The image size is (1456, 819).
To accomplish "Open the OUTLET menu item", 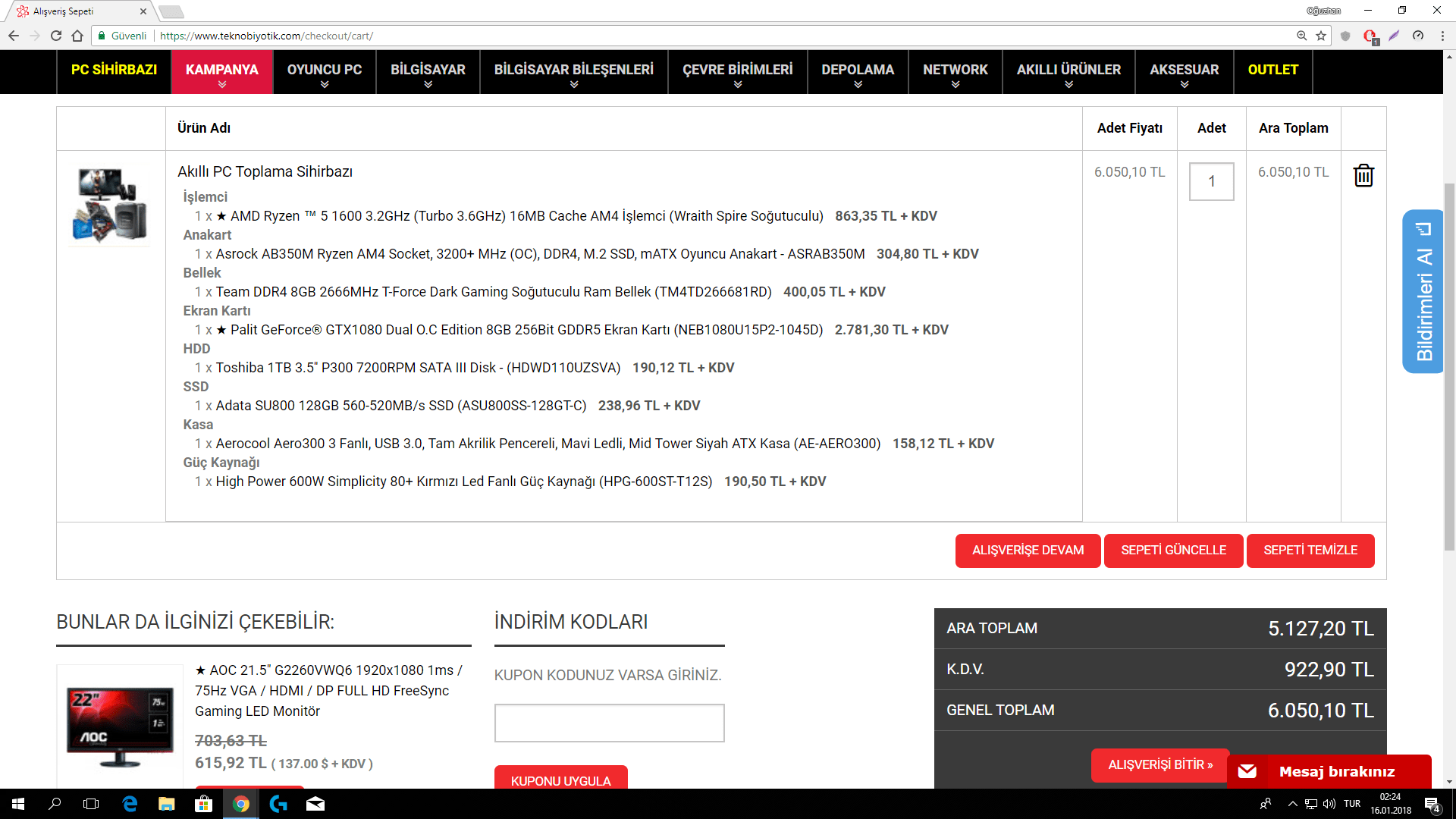I will coord(1272,70).
